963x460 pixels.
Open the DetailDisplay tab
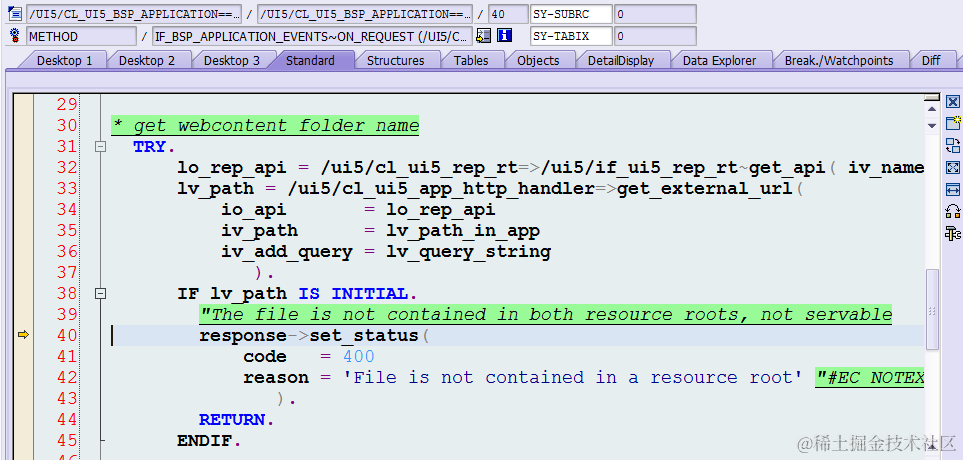tap(621, 60)
